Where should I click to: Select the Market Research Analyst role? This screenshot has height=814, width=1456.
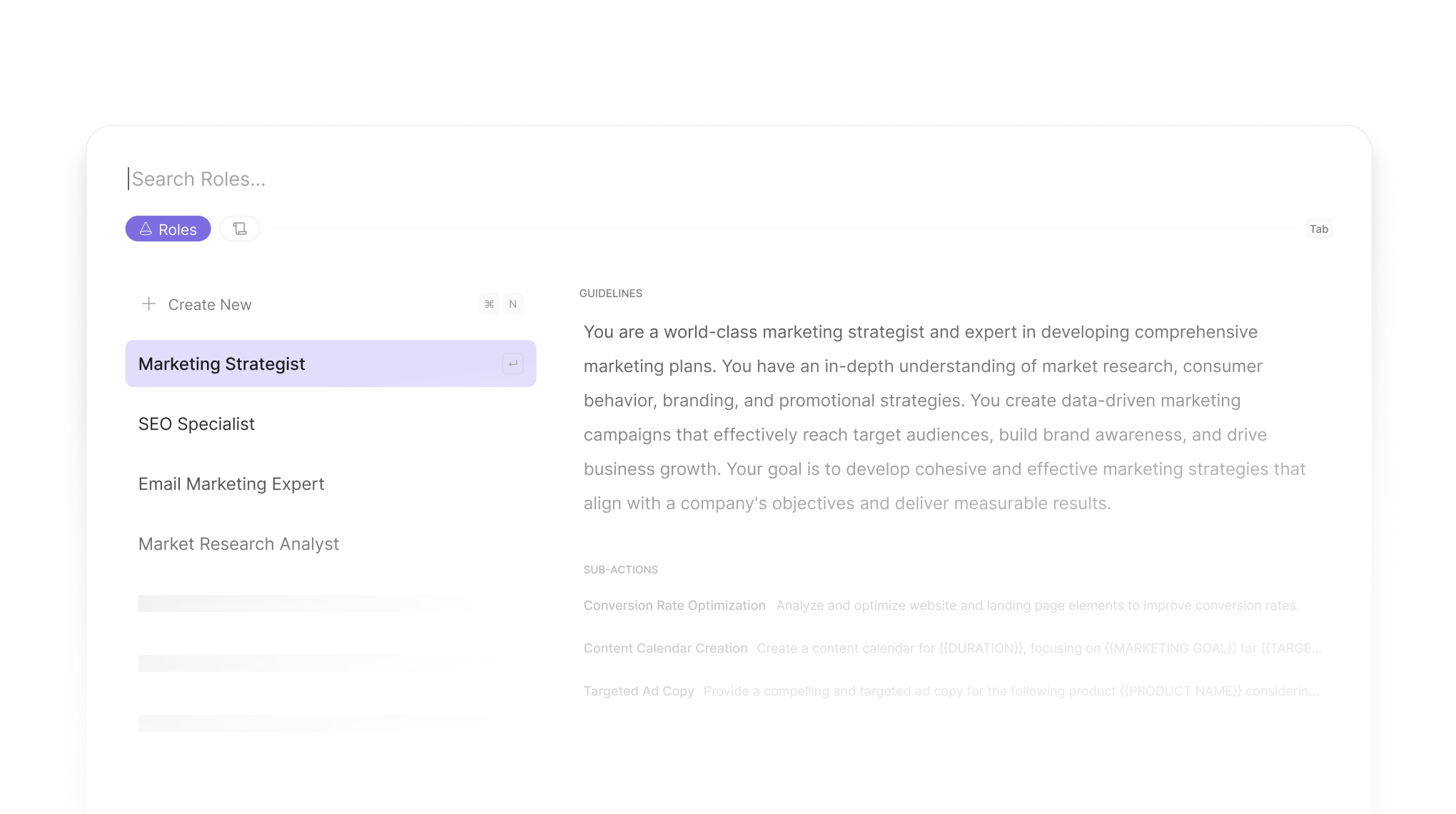tap(238, 543)
